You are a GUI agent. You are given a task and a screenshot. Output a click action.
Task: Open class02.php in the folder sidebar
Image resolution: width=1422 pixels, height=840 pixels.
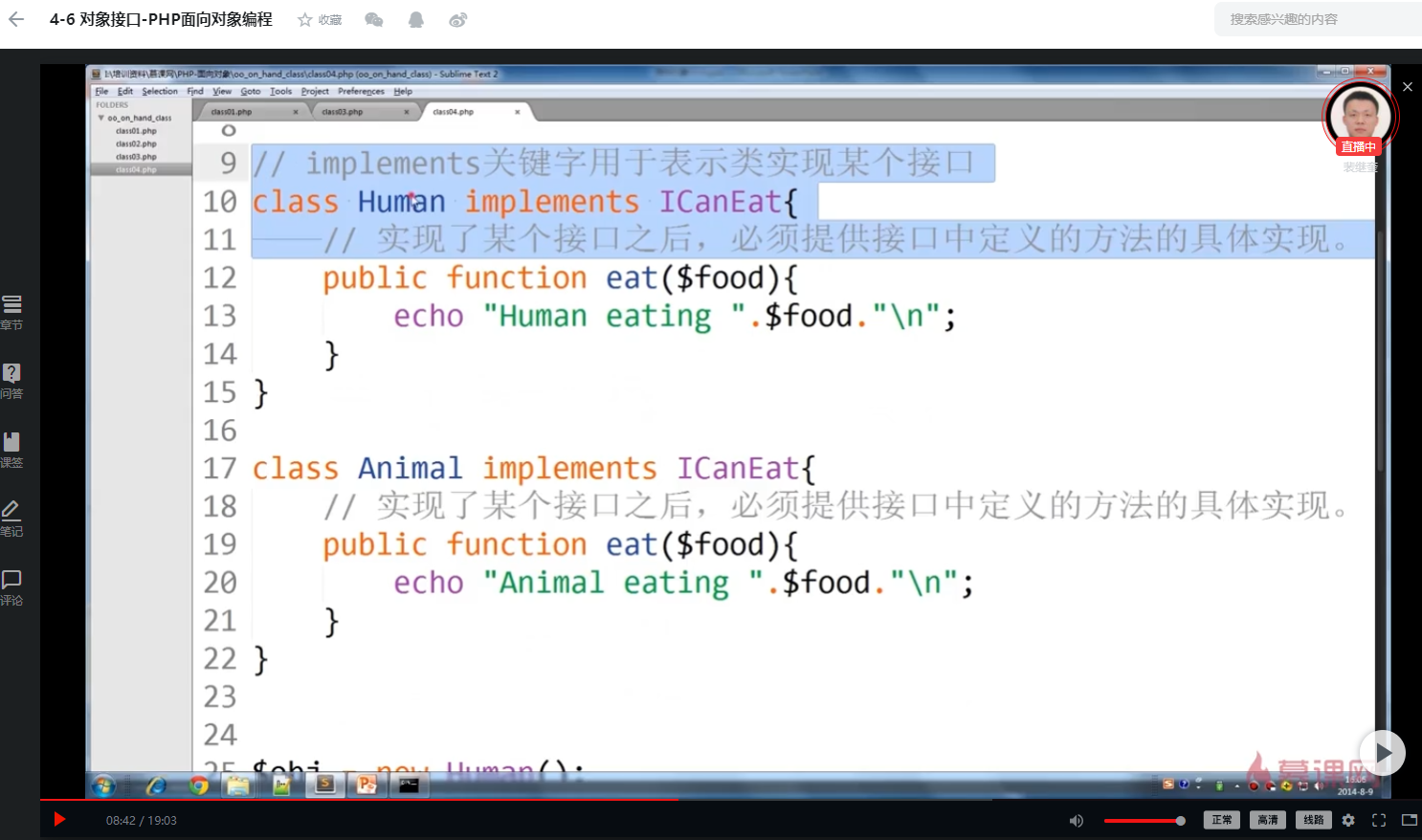[x=136, y=144]
